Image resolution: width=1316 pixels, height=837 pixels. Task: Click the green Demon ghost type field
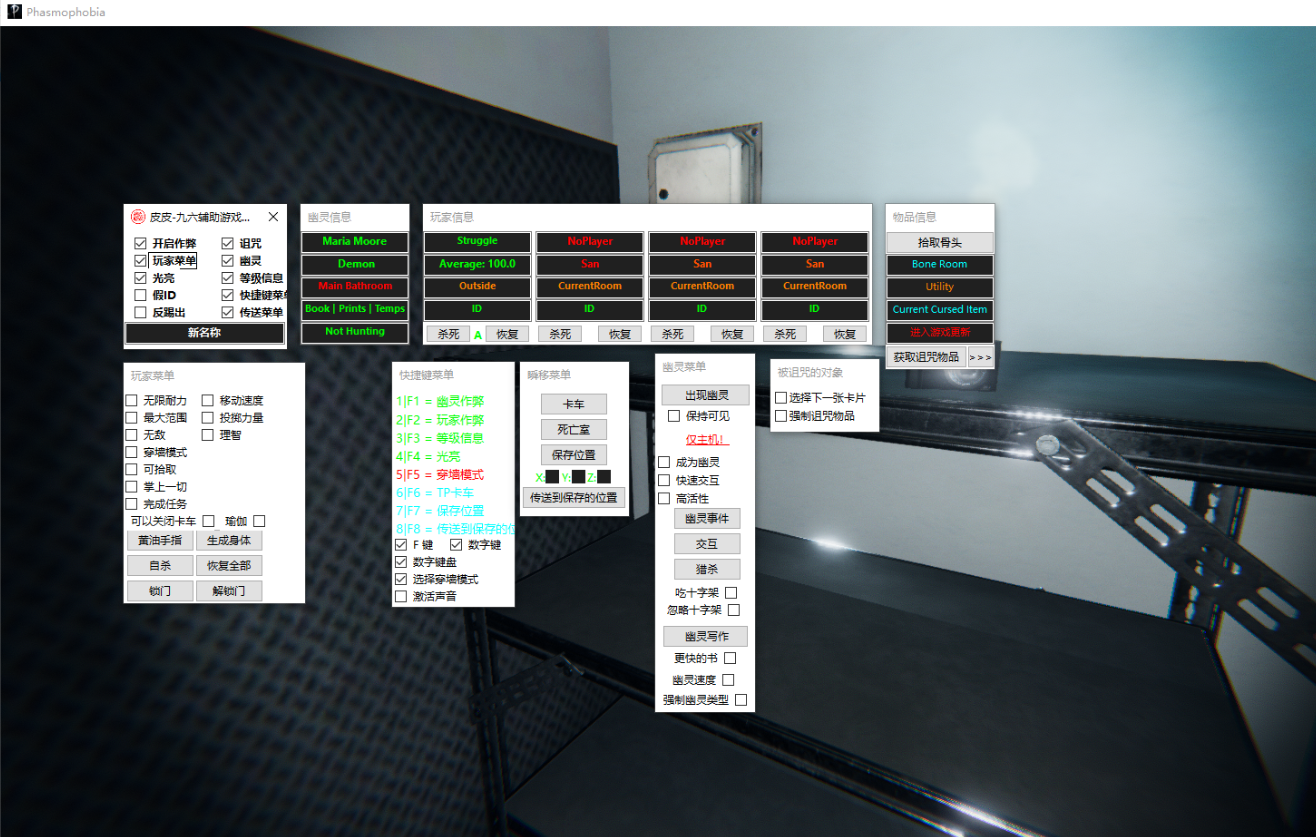coord(355,264)
